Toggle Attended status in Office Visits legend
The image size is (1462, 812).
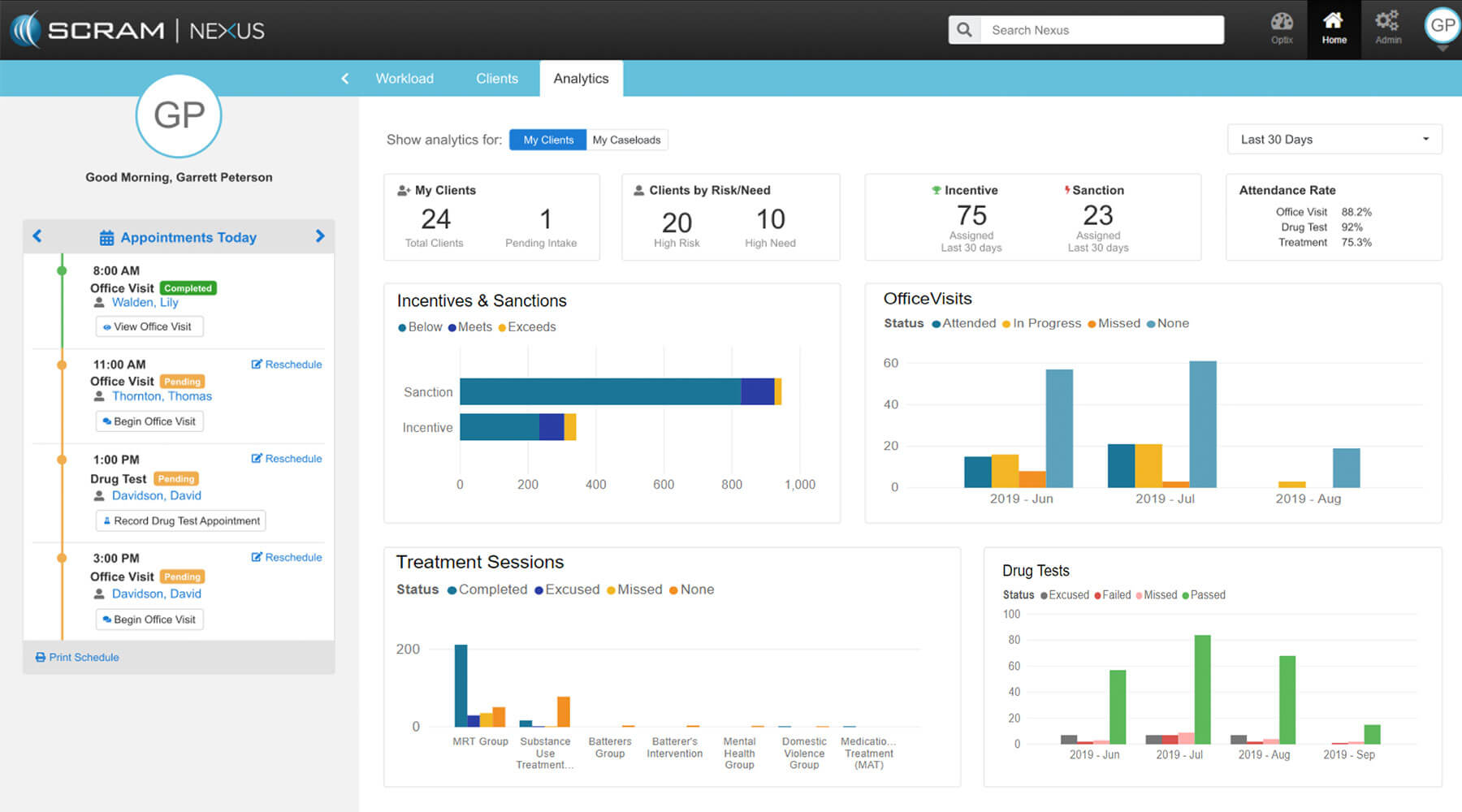(x=964, y=323)
